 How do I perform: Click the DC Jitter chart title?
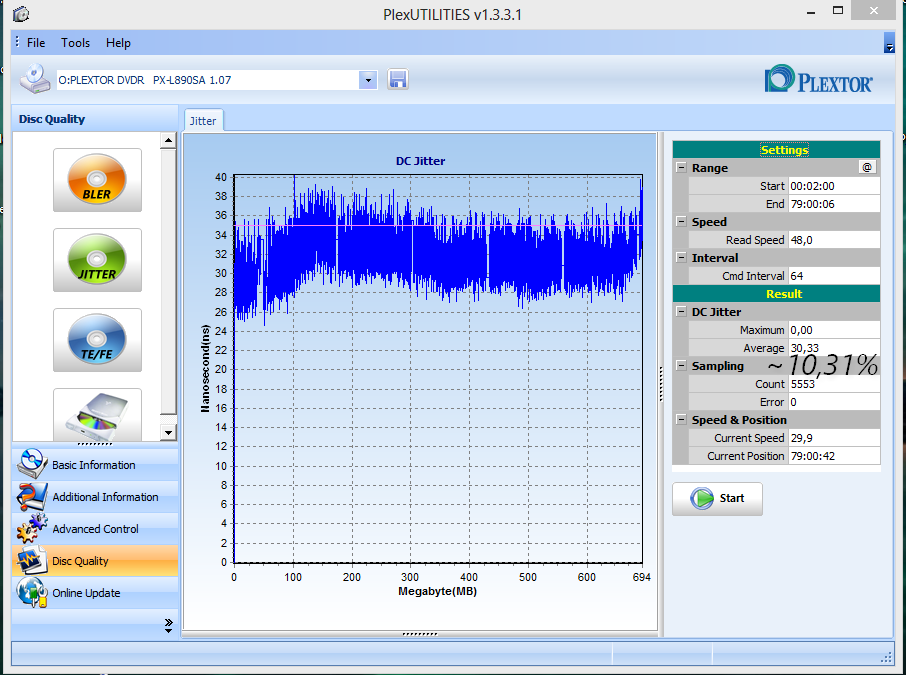420,161
